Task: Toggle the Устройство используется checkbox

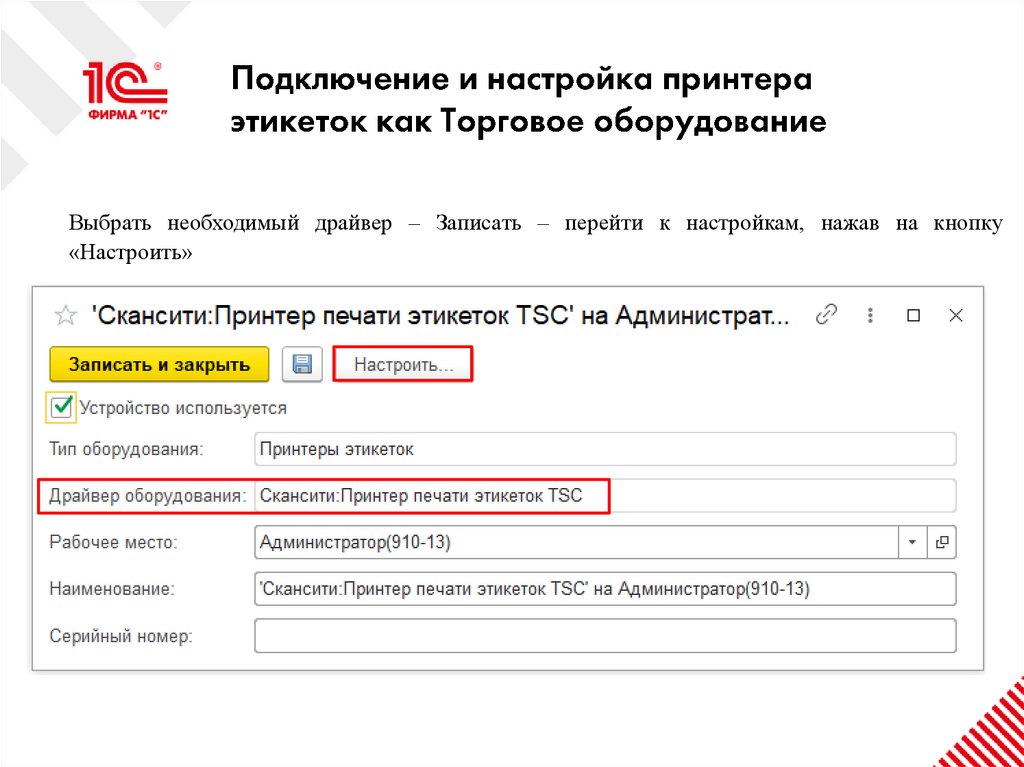Action: (61, 408)
